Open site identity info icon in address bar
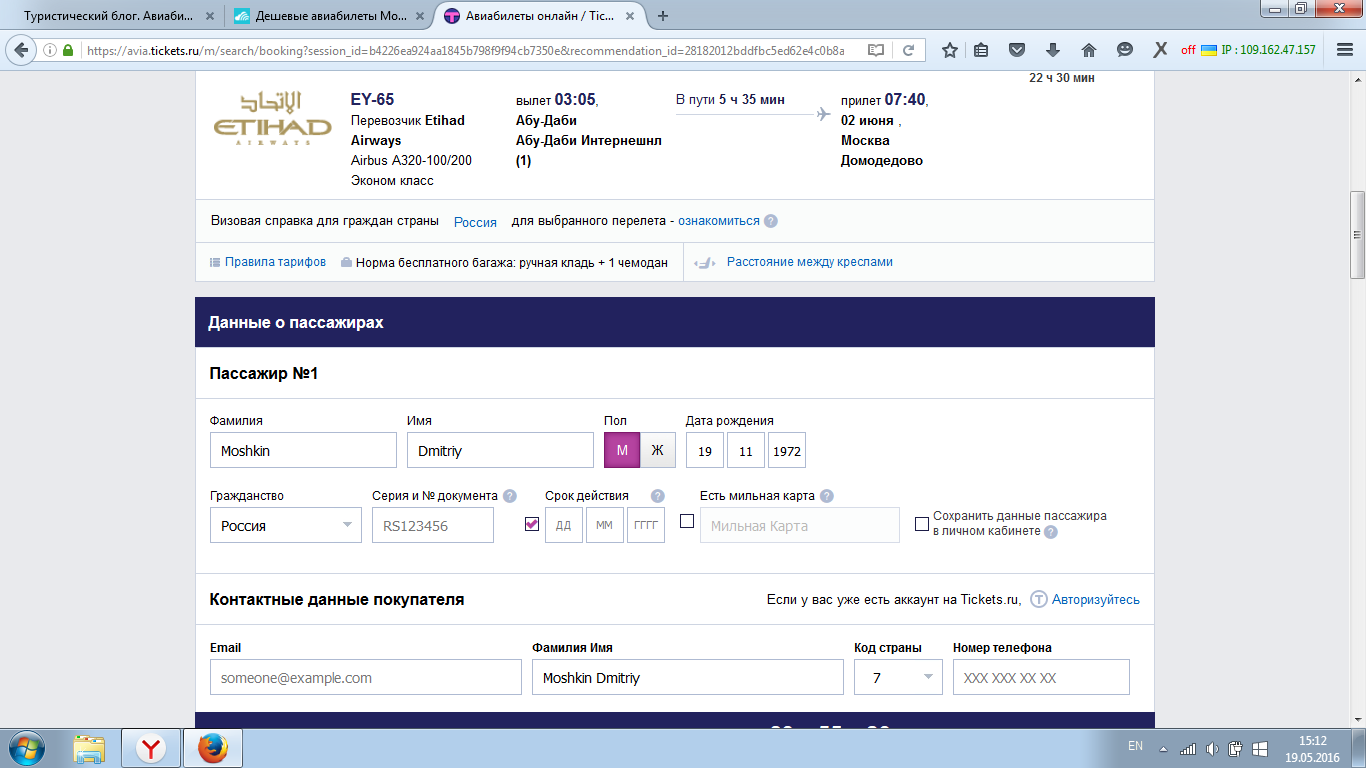1366x768 pixels. [50, 50]
